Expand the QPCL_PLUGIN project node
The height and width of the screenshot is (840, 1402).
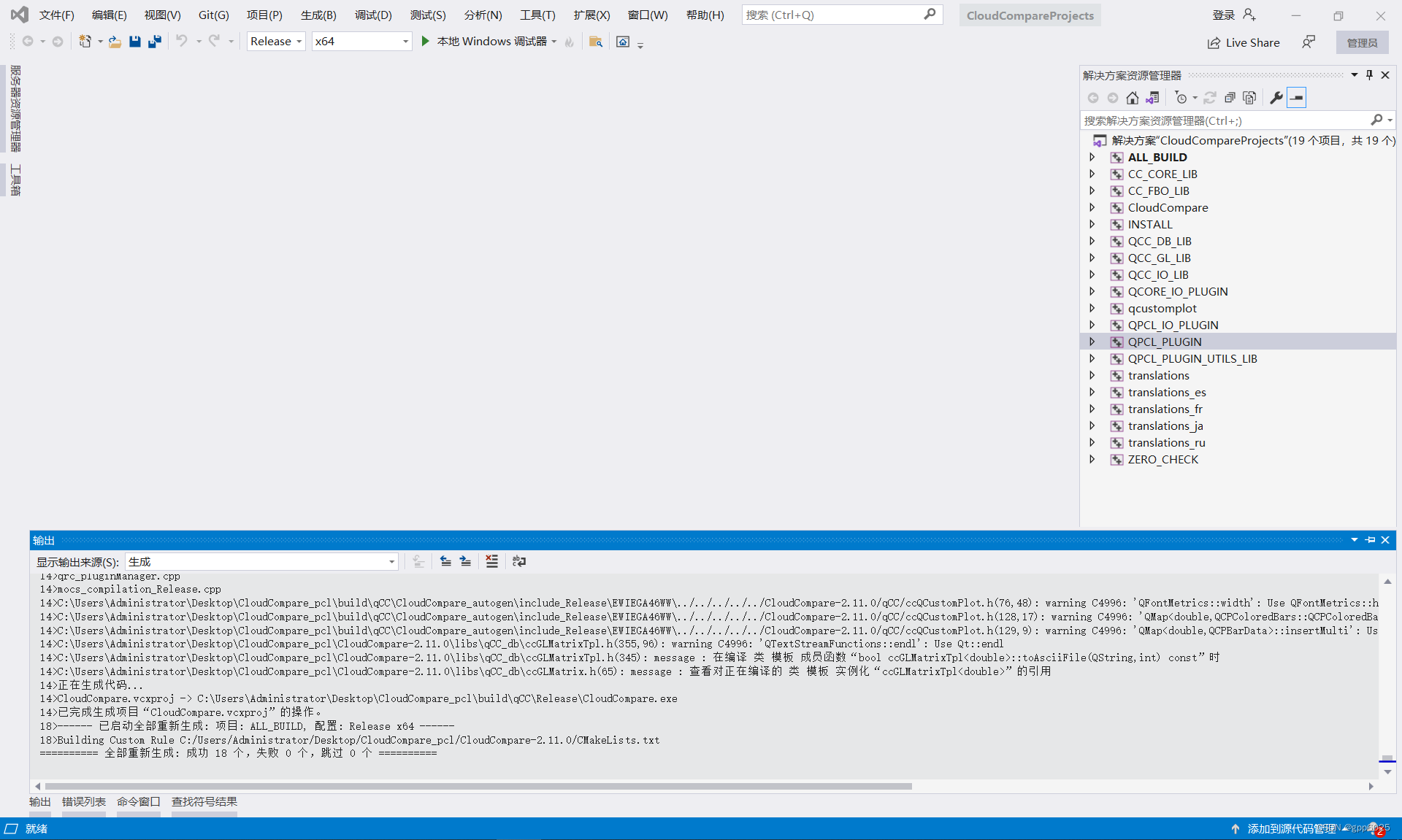1092,342
